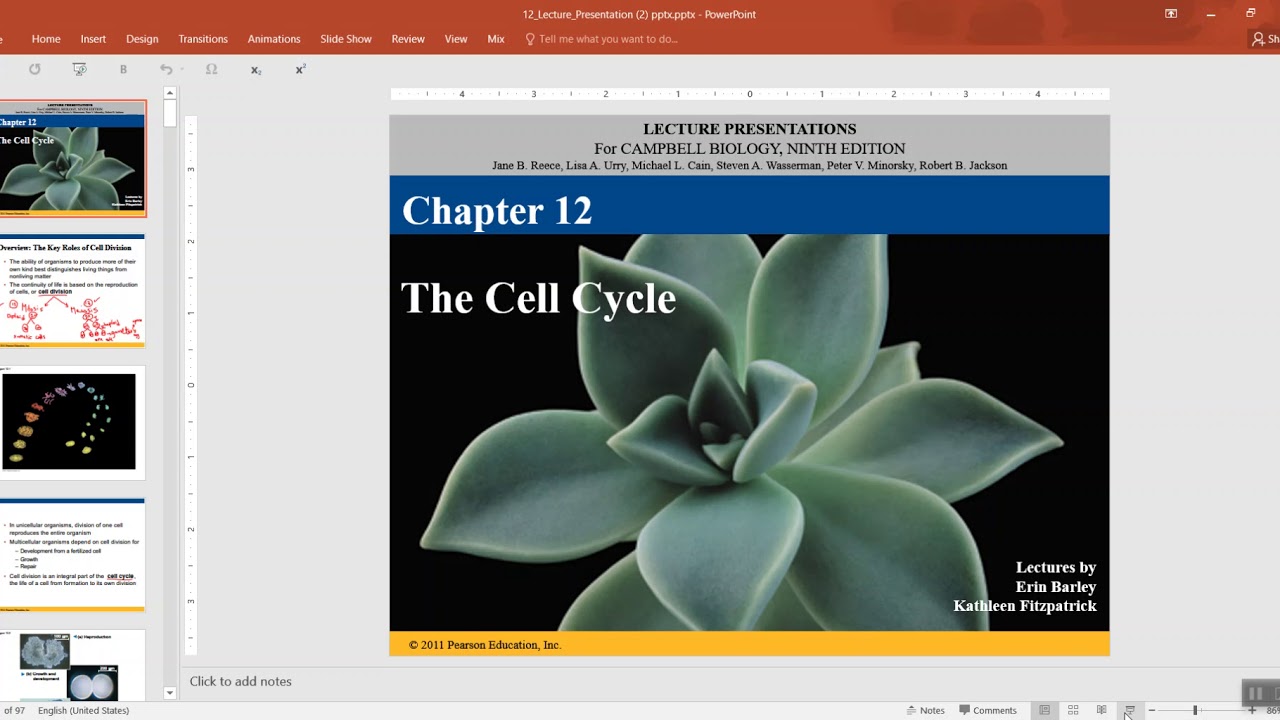Image resolution: width=1280 pixels, height=720 pixels.
Task: Click the user account icon in the ribbon
Action: (1258, 39)
